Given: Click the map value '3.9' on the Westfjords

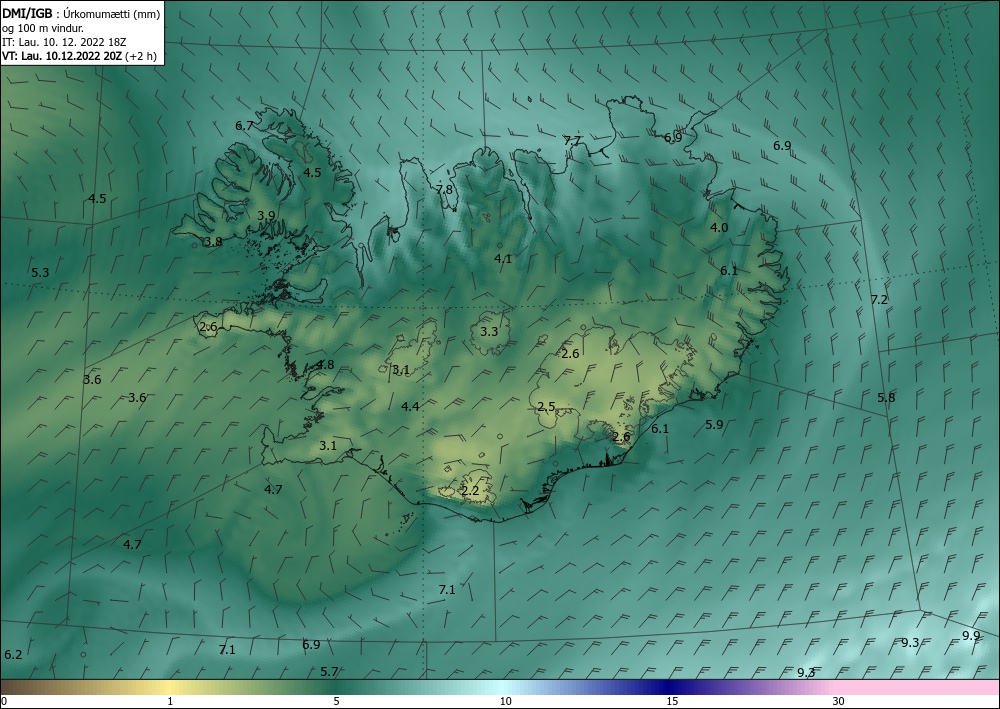Looking at the screenshot, I should [266, 216].
